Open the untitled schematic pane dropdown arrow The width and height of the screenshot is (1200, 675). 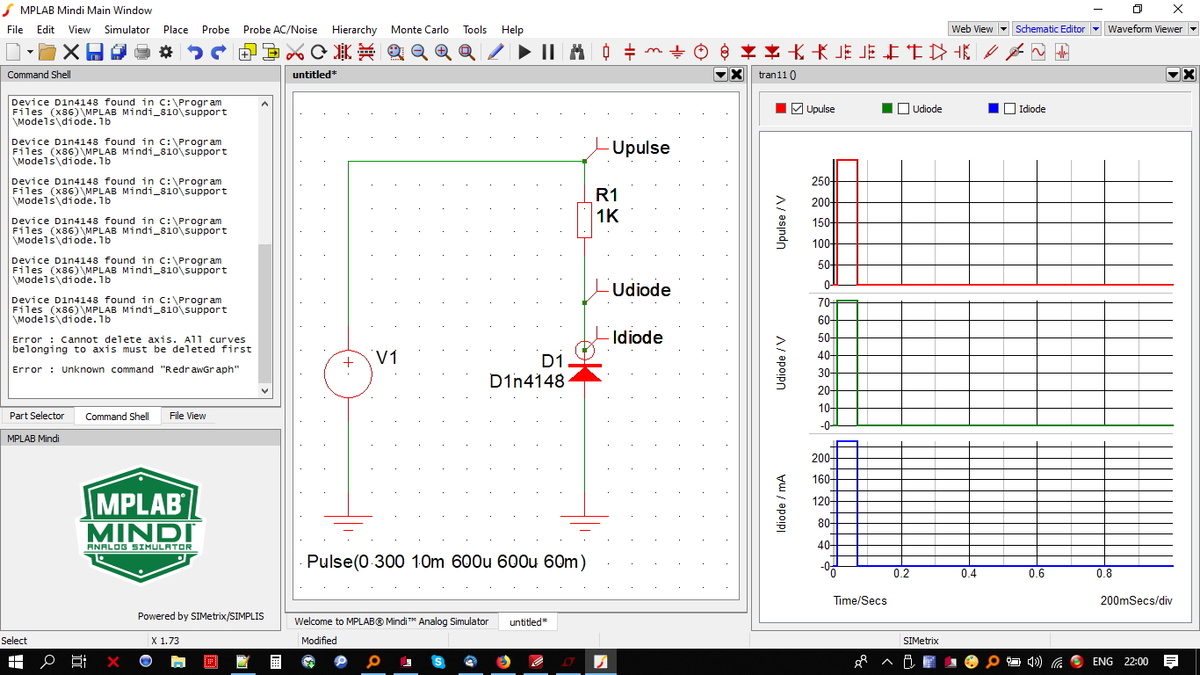[721, 75]
